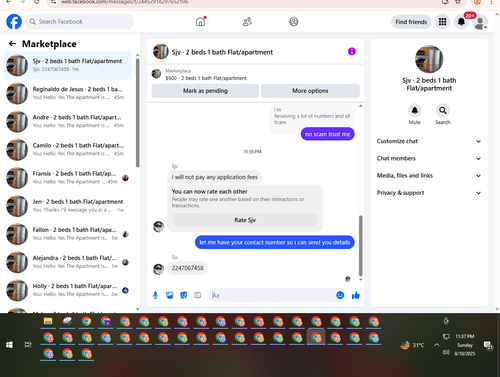500x377 pixels.
Task: Open the notifications bell in top bar
Action: (461, 22)
